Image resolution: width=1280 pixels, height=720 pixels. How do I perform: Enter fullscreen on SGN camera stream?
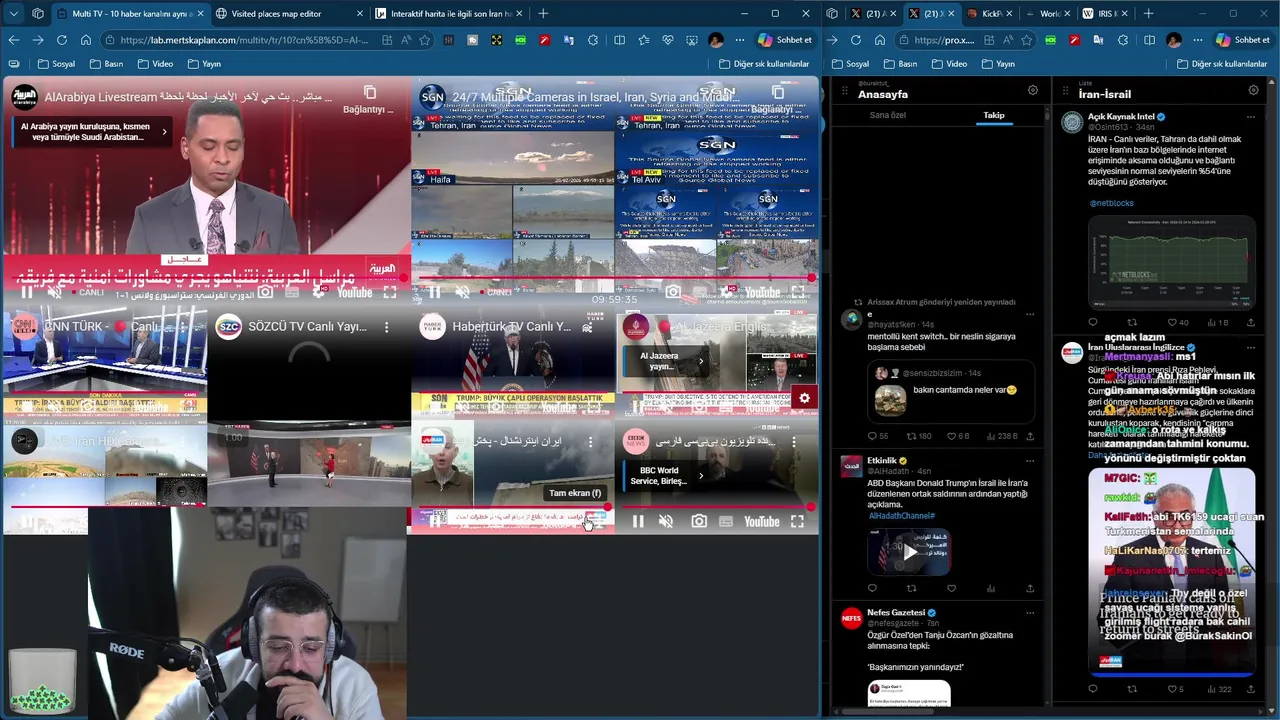tap(798, 293)
